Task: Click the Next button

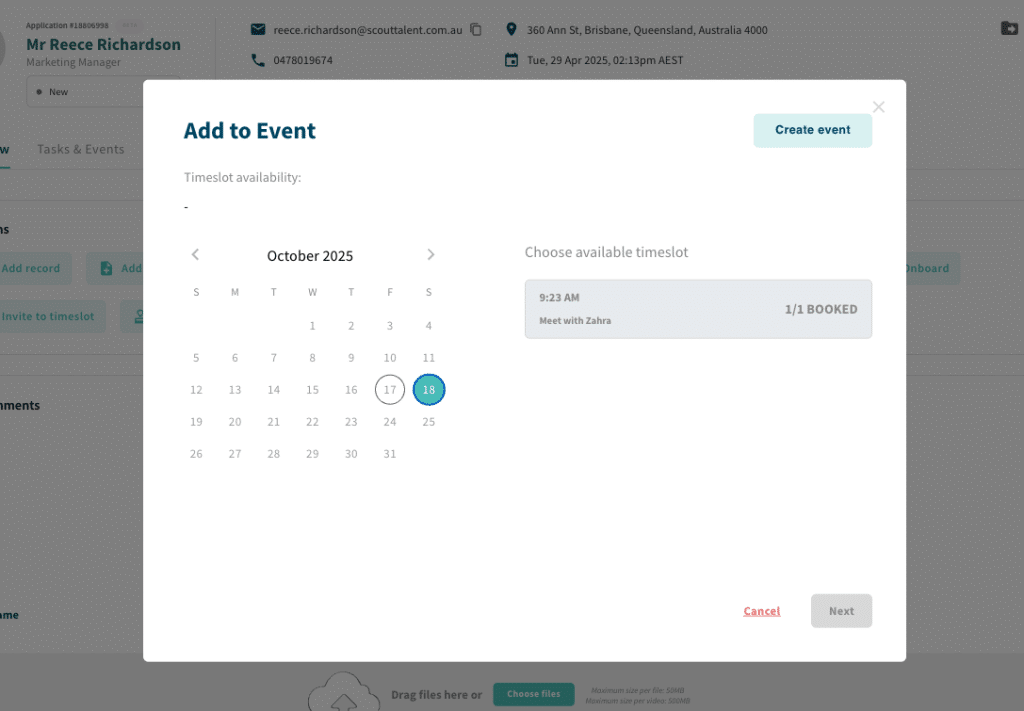Action: click(x=841, y=611)
